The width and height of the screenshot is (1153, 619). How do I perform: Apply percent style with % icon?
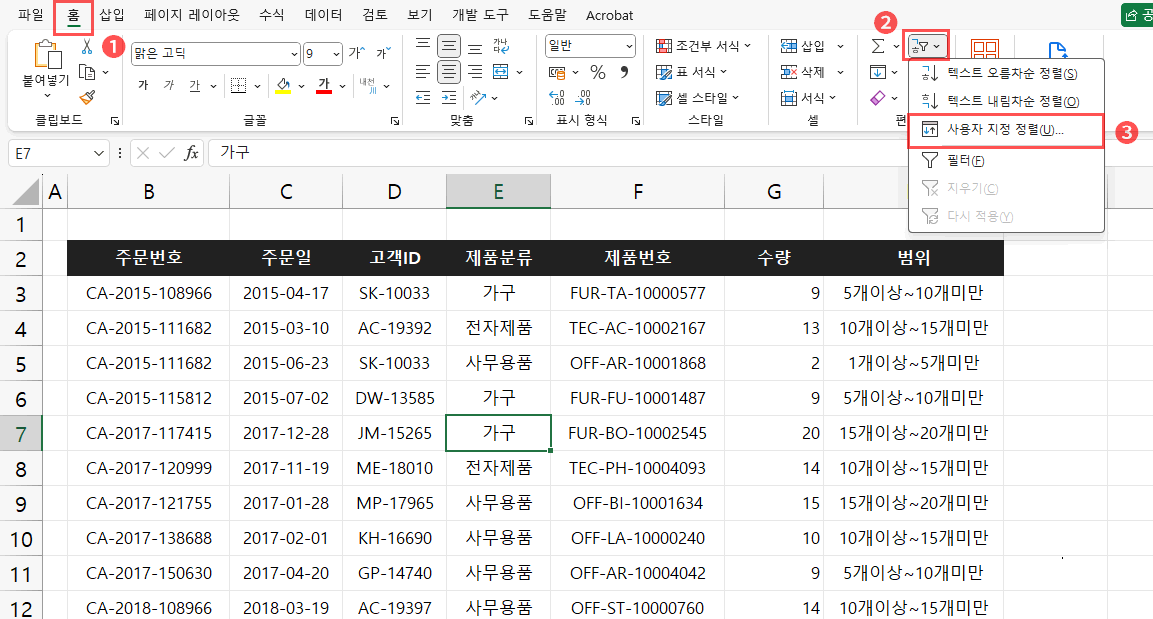[598, 72]
